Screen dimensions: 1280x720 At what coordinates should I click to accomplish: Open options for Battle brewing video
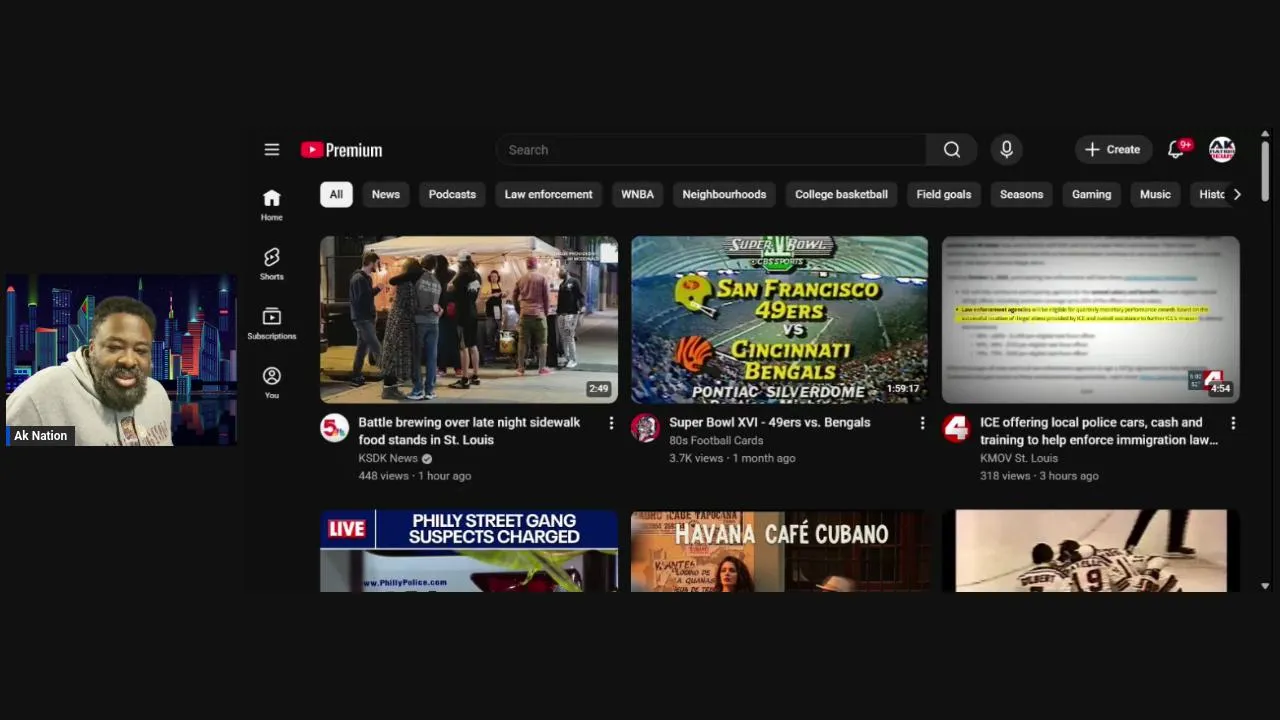coord(611,423)
